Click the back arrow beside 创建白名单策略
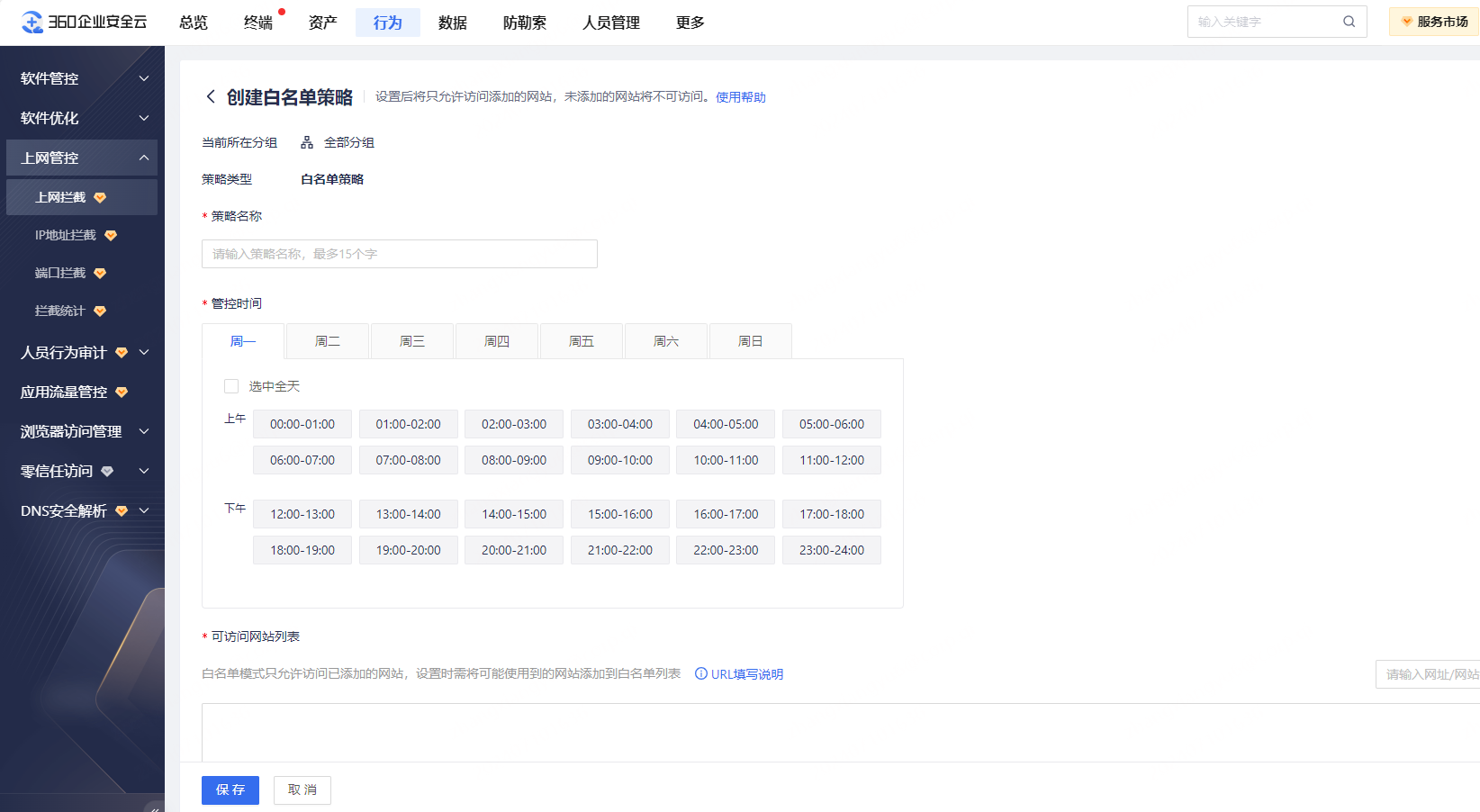 coord(211,96)
